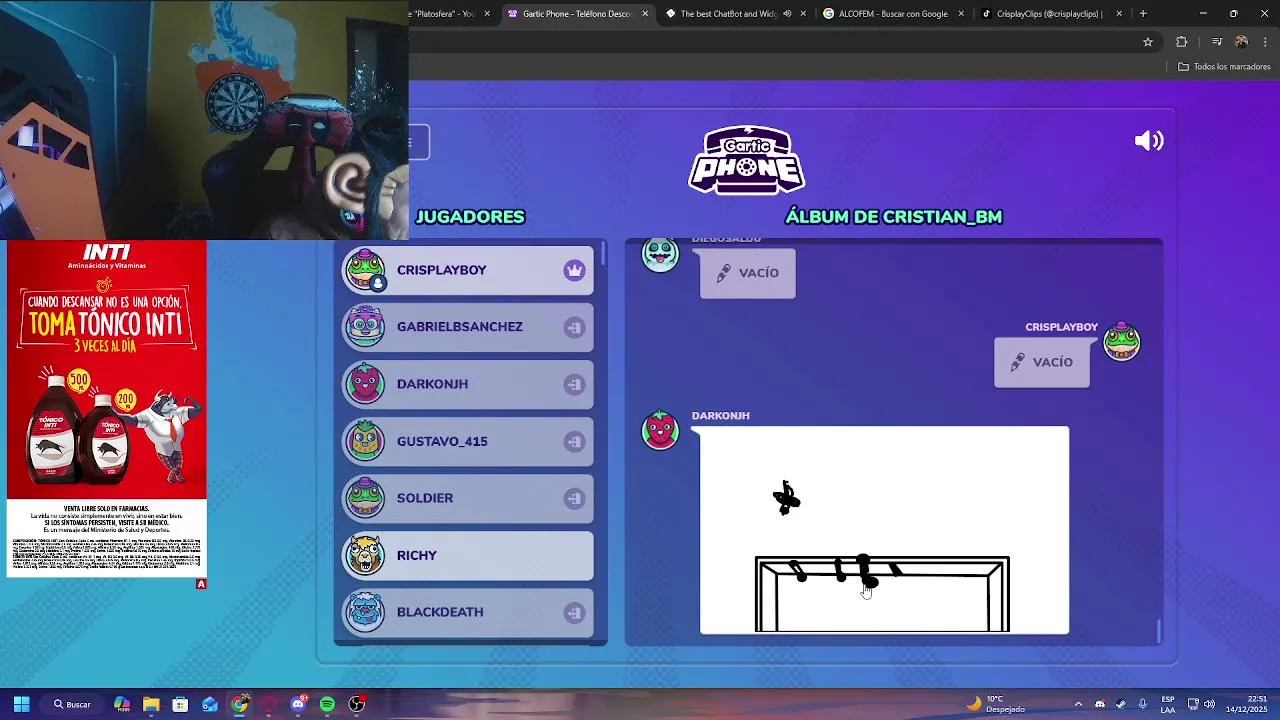Viewport: 1280px width, 720px height.
Task: Open the Chrome media control icon
Action: pos(1217,42)
